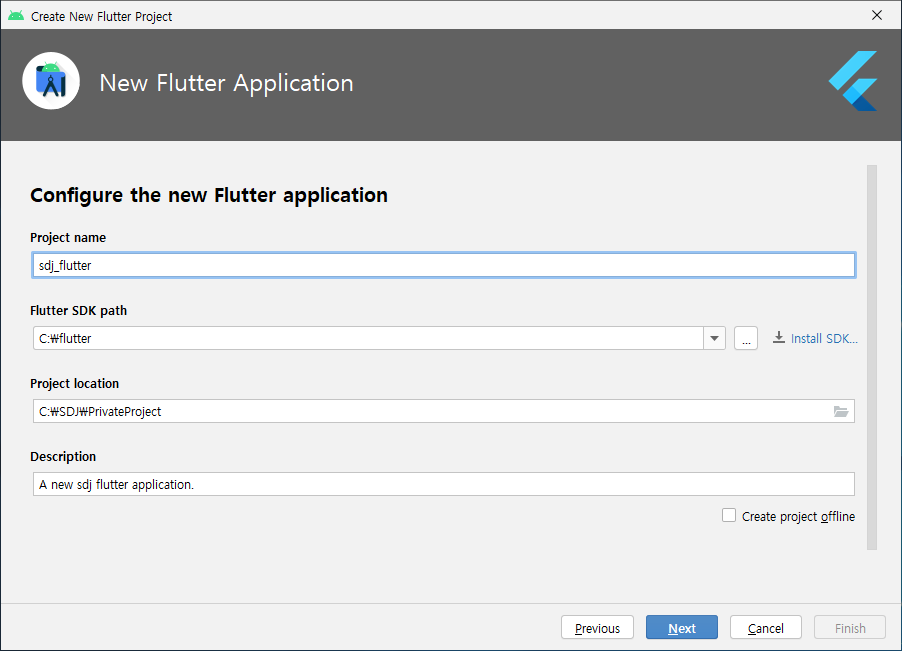Viewport: 902px width, 651px height.
Task: Click the Install SDK link
Action: [x=824, y=339]
